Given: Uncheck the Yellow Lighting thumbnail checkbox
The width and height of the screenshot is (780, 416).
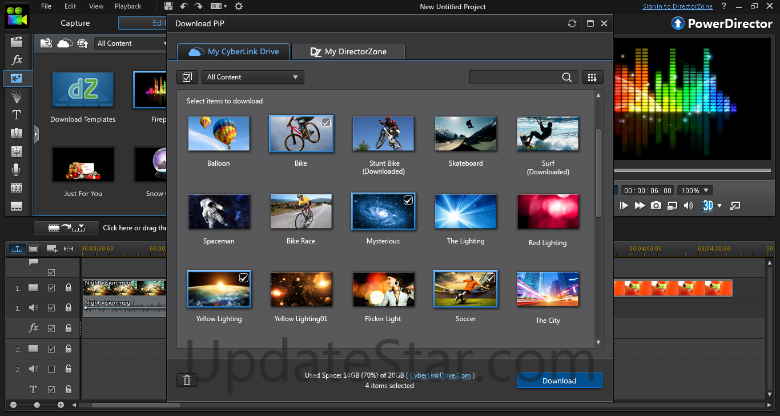Looking at the screenshot, I should tap(243, 278).
